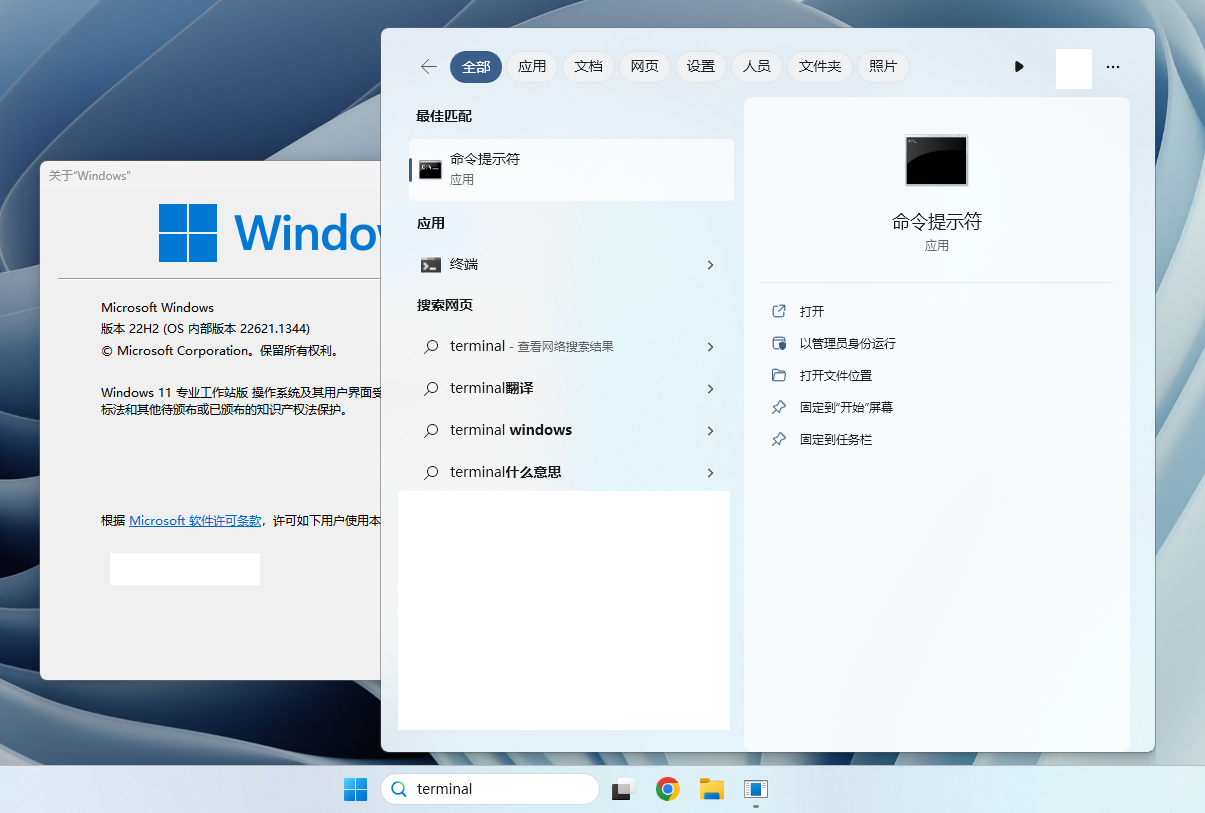The width and height of the screenshot is (1205, 813).
Task: Launch Google Chrome from the taskbar
Action: coord(668,789)
